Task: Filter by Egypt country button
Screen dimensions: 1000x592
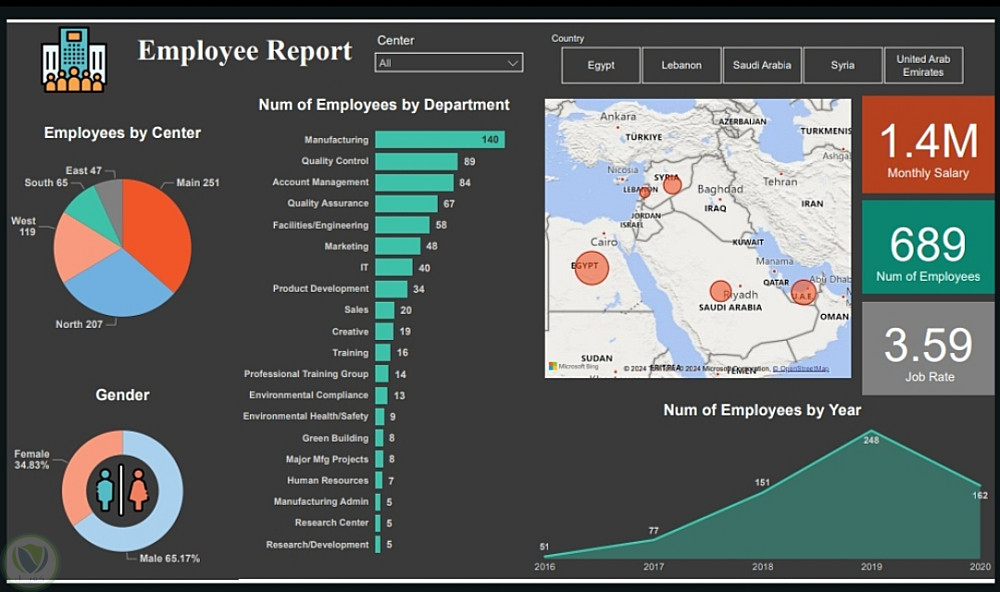Action: (601, 65)
